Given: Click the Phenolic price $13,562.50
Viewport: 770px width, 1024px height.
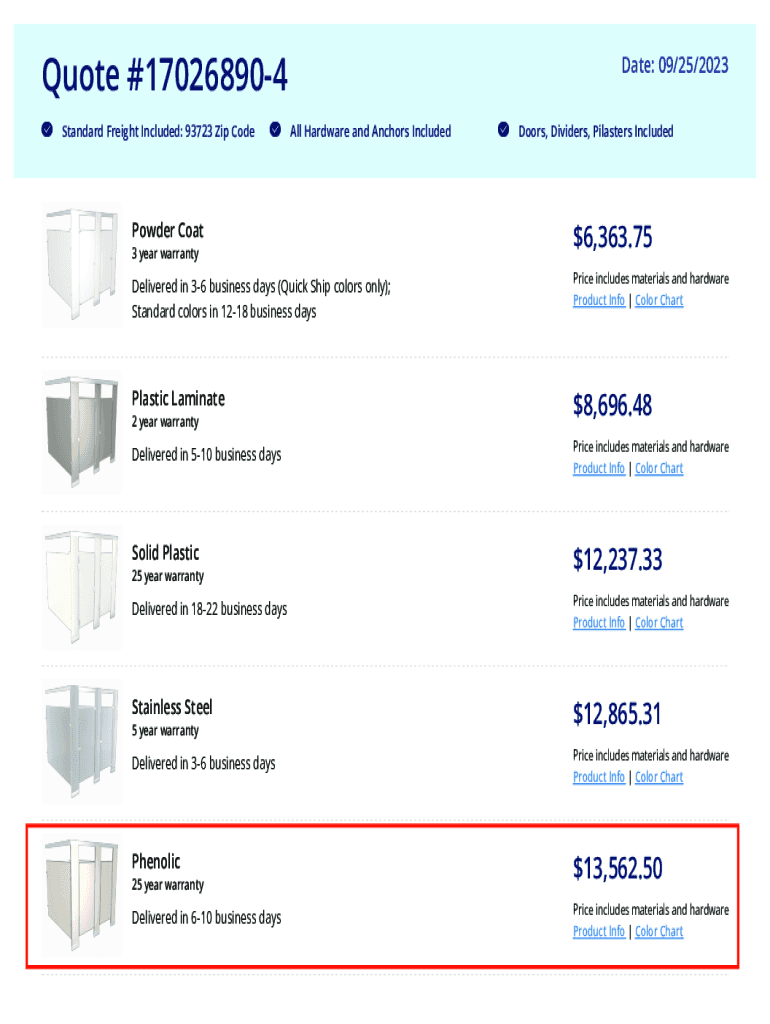Looking at the screenshot, I should (617, 869).
